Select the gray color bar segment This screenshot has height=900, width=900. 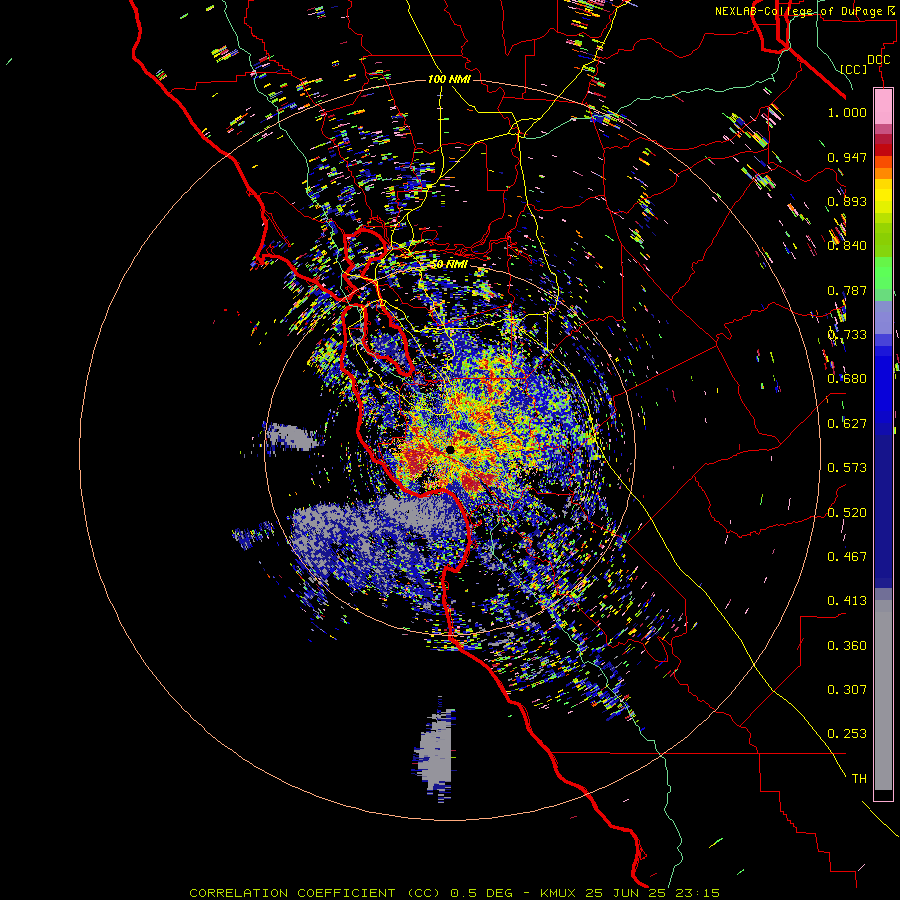tap(883, 695)
